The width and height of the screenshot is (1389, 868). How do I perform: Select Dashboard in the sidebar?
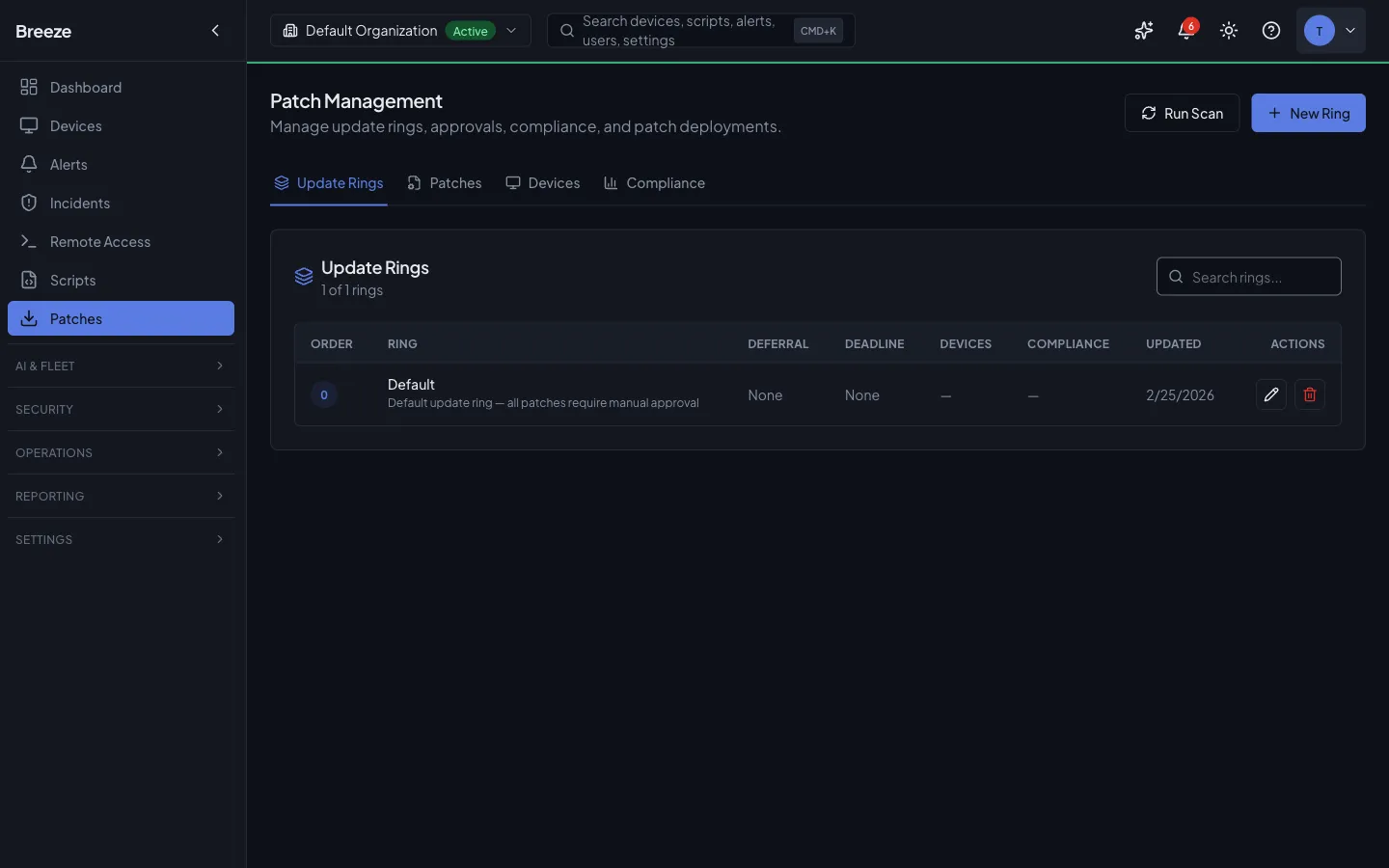point(85,87)
